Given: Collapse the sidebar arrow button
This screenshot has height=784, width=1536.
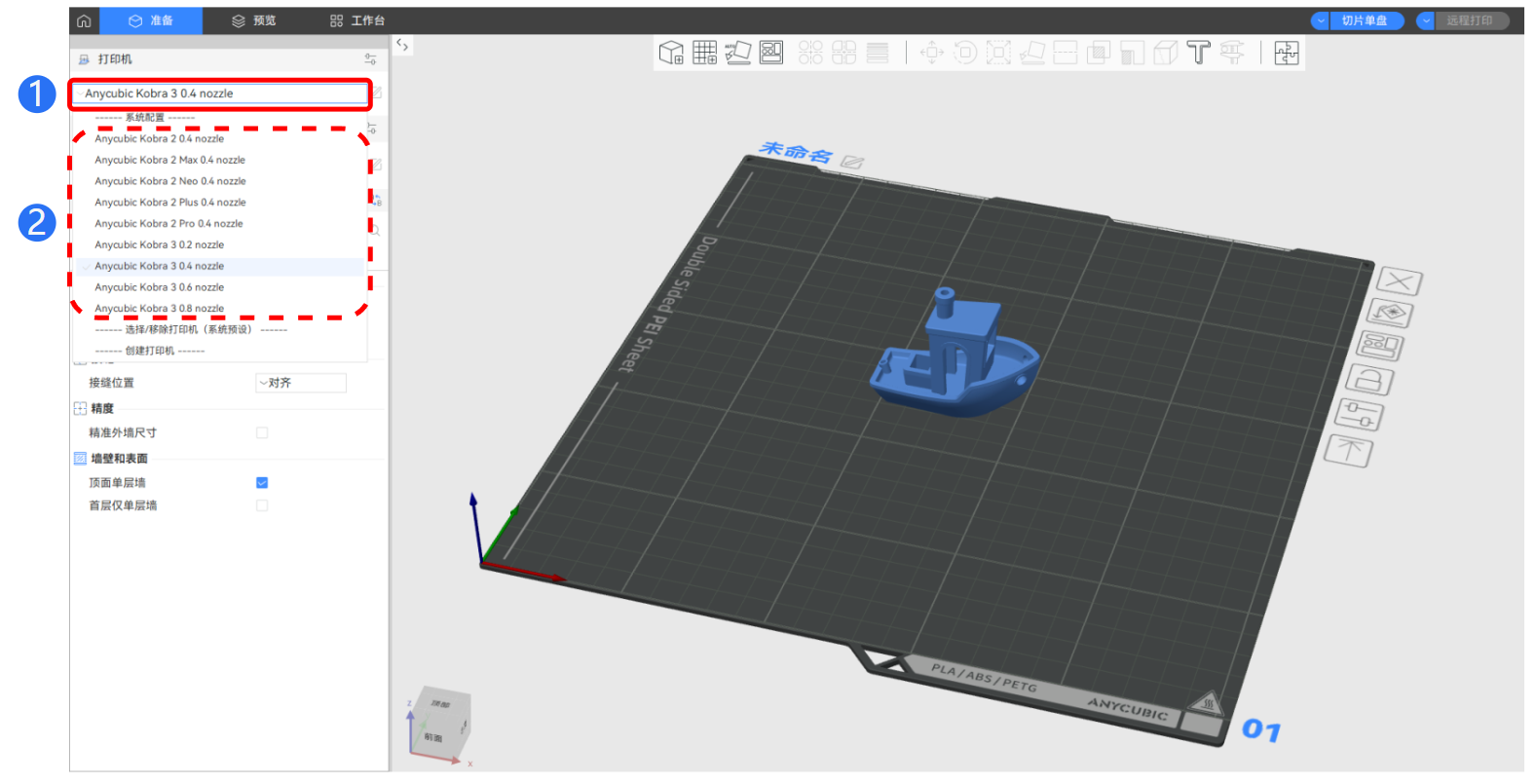Looking at the screenshot, I should [x=402, y=45].
